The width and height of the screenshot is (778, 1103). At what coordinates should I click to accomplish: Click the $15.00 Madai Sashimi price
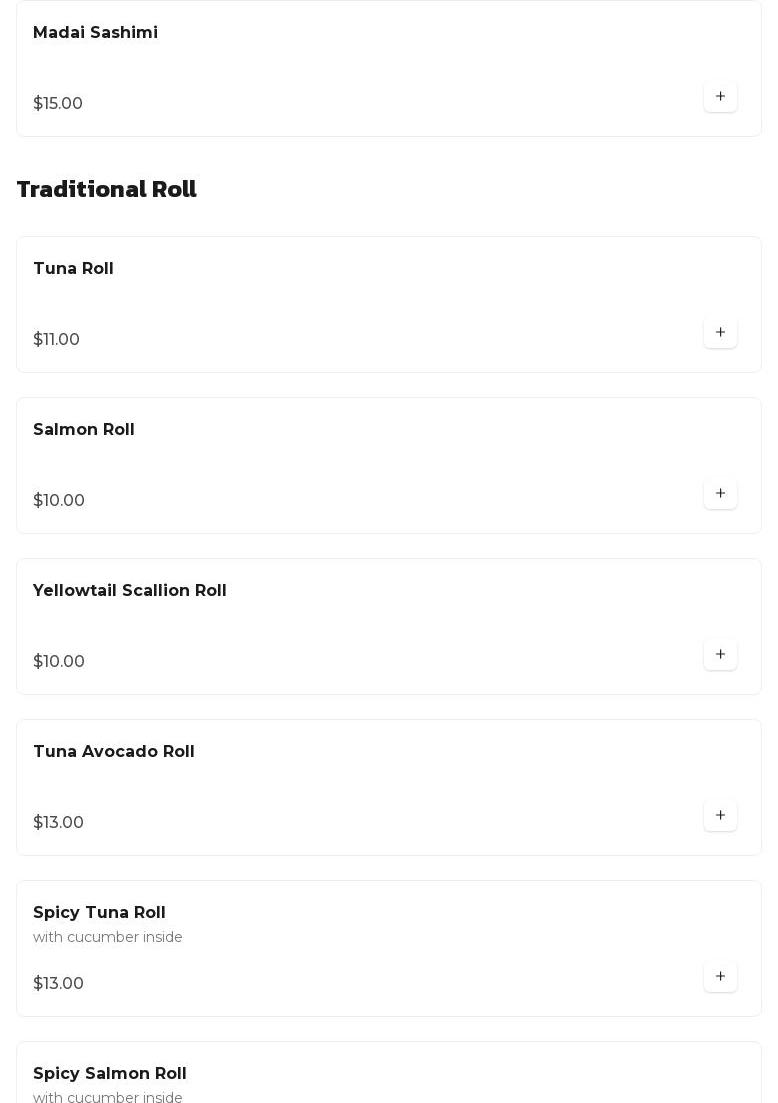(58, 104)
